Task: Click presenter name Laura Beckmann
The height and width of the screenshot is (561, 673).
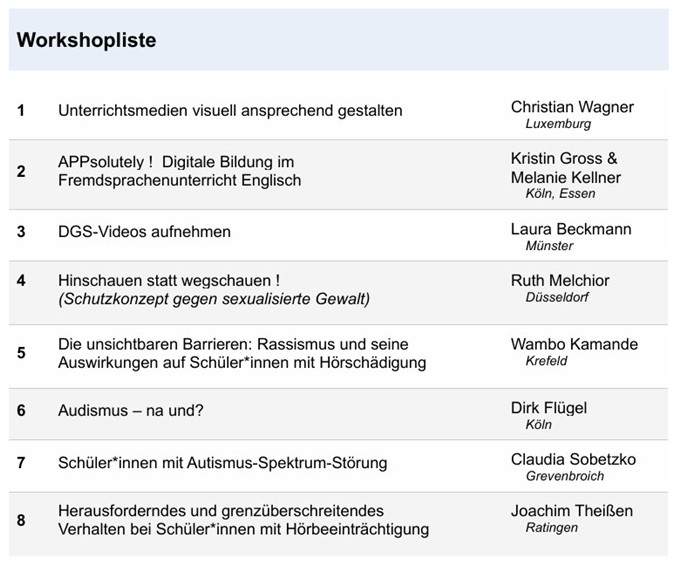Action: pyautogui.click(x=571, y=229)
